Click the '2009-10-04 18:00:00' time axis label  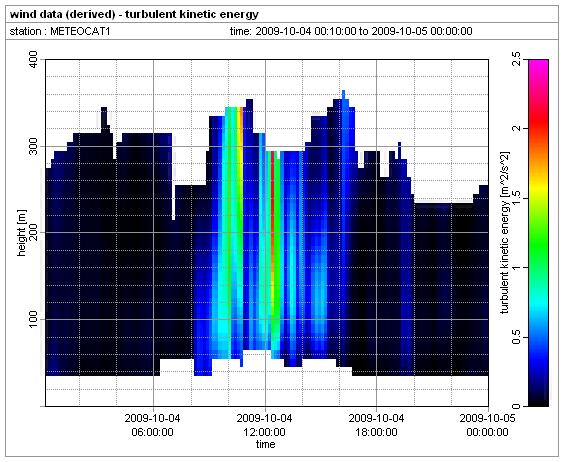(376, 425)
